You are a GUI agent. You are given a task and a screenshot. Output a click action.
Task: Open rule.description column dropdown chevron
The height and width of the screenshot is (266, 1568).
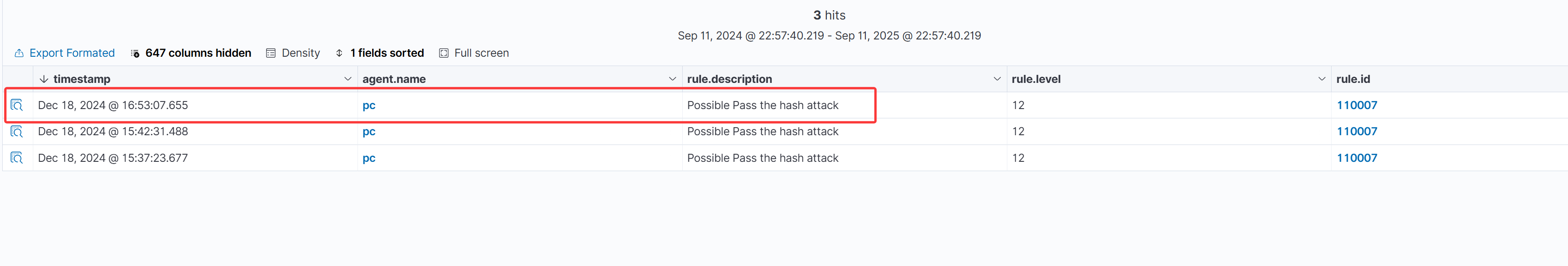tap(997, 79)
